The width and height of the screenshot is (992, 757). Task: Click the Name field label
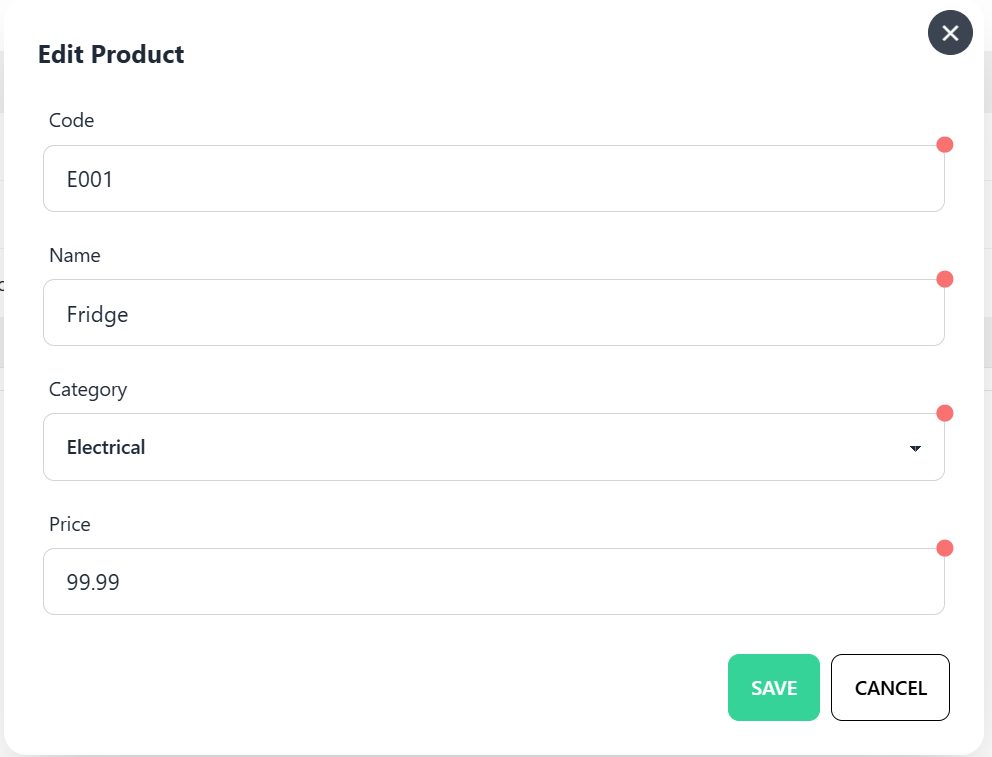75,255
